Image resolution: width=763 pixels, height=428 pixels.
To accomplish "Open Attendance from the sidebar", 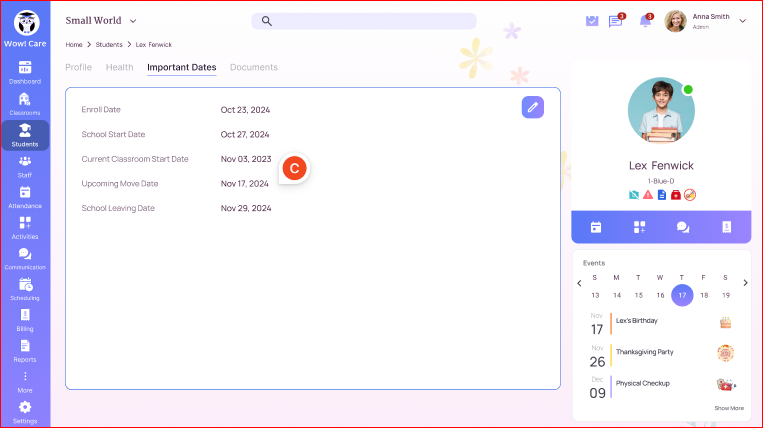I will click(25, 196).
